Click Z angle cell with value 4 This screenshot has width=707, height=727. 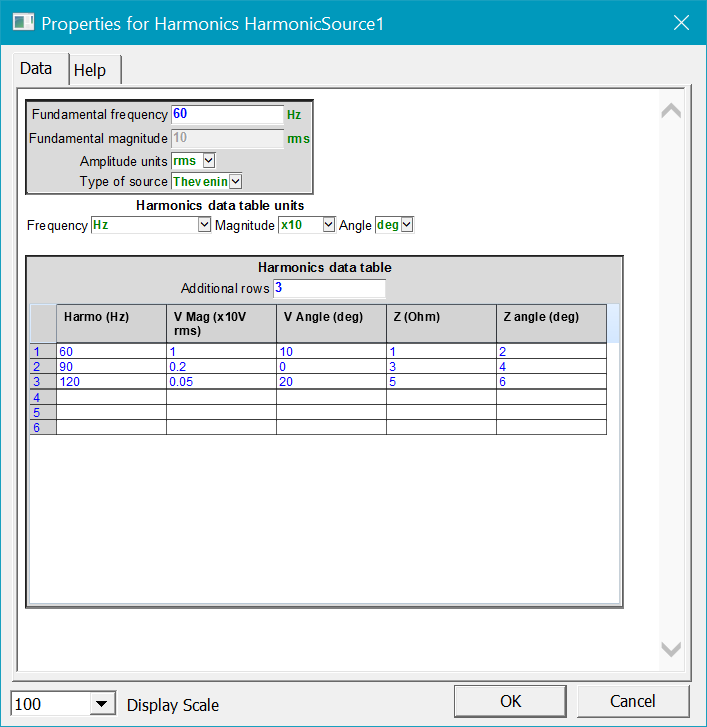551,366
